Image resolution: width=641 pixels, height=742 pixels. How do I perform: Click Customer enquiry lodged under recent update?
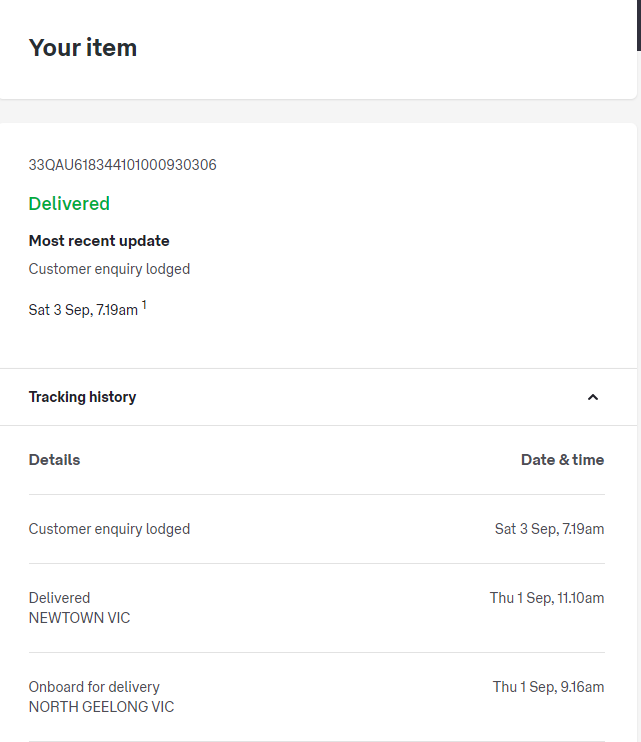pos(109,269)
